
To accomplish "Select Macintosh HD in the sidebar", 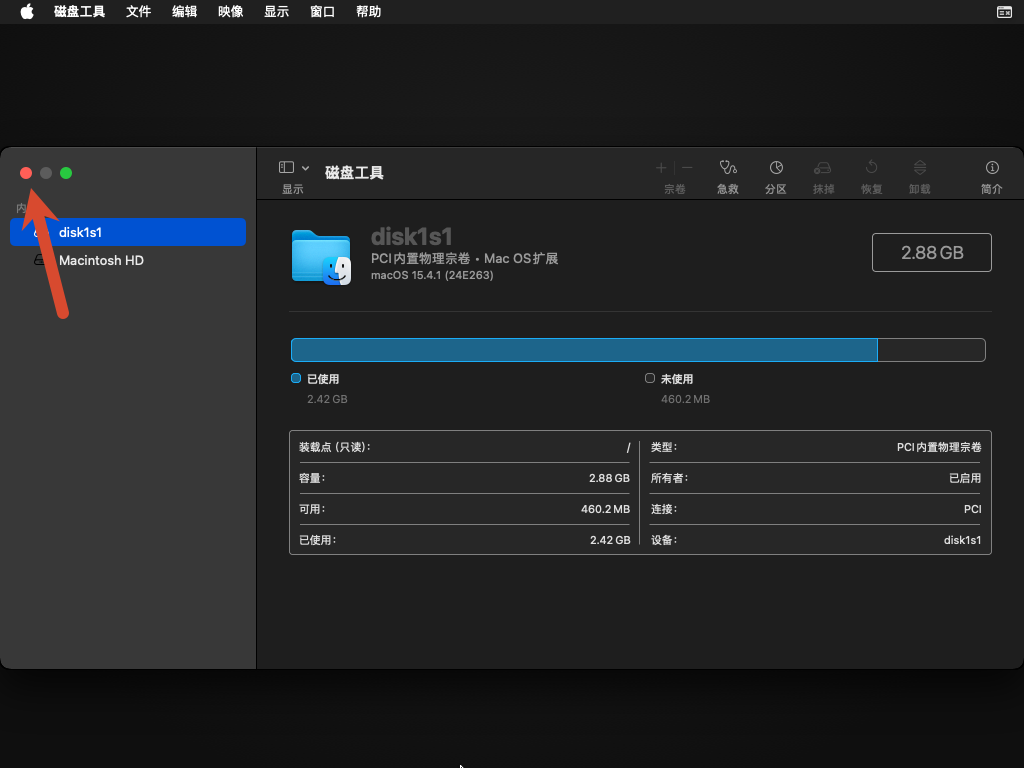I will pos(128,260).
